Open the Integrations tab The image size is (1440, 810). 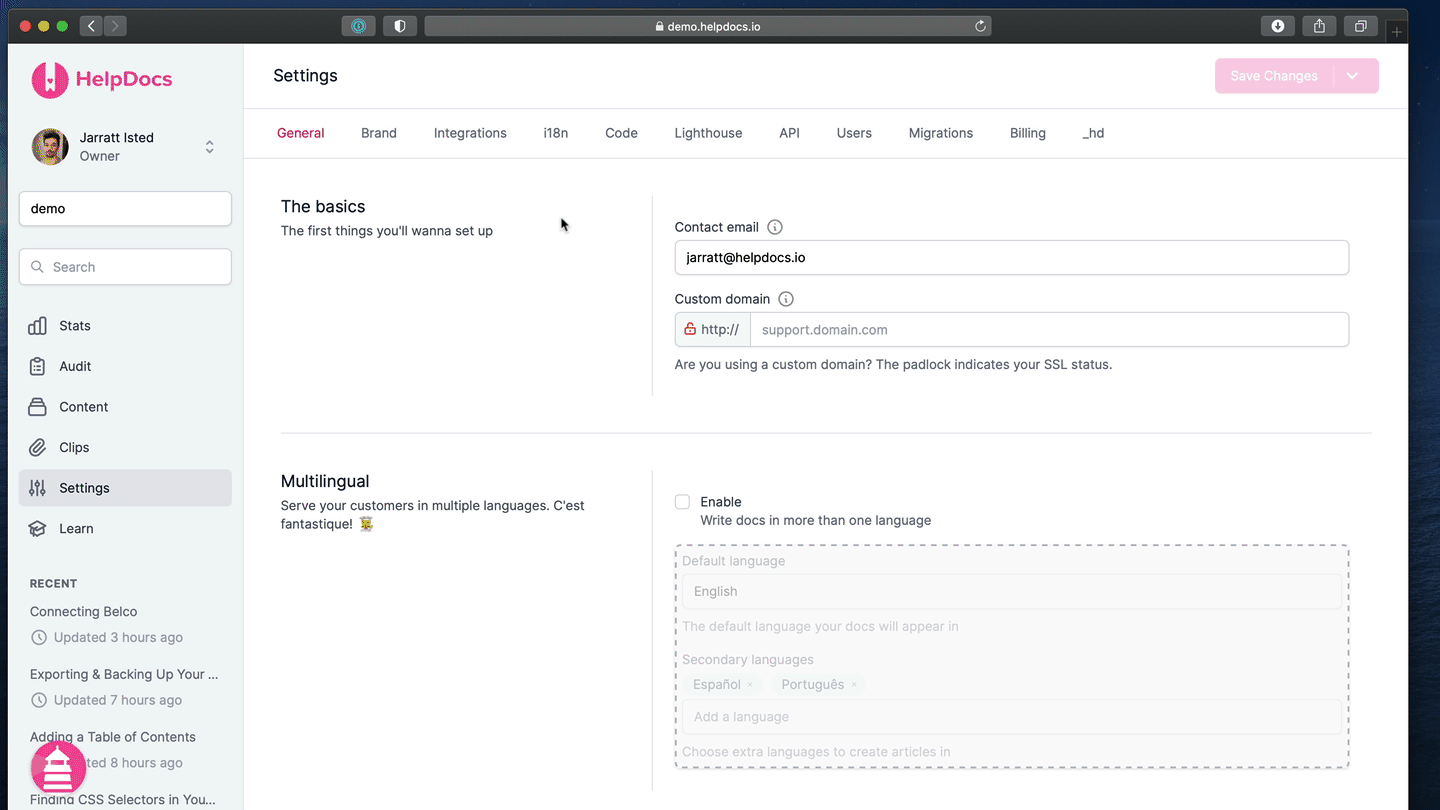point(470,133)
